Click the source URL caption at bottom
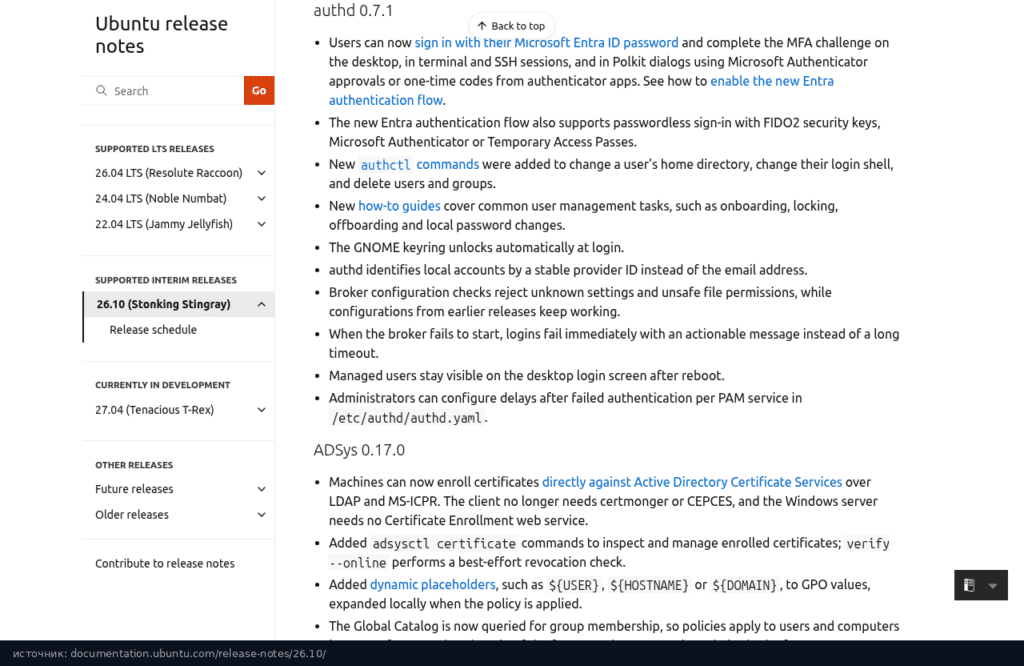Screen dimensions: 1024x666 [169, 654]
